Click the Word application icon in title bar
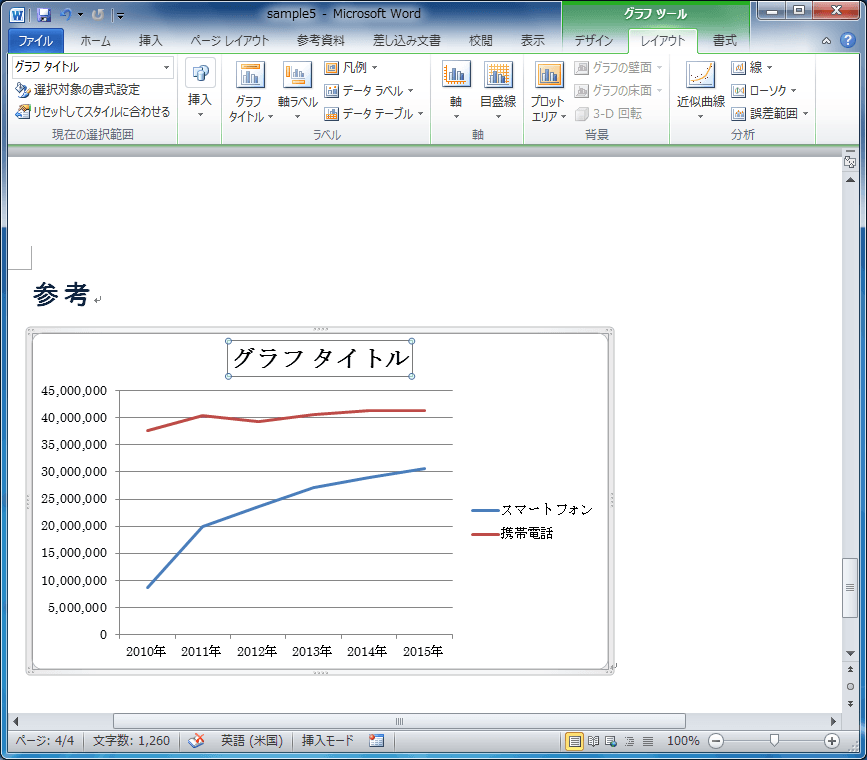Screen dimensions: 867x760 tap(18, 15)
